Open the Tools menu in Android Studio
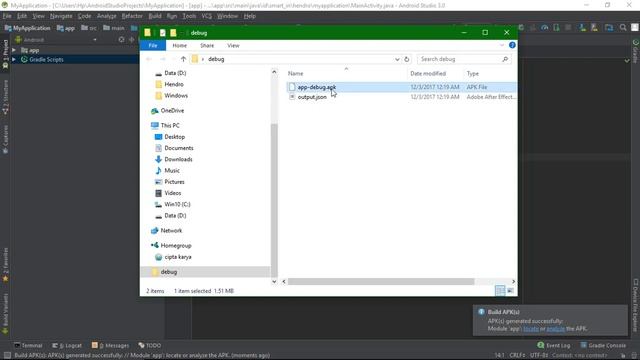The image size is (640, 360). tap(189, 16)
